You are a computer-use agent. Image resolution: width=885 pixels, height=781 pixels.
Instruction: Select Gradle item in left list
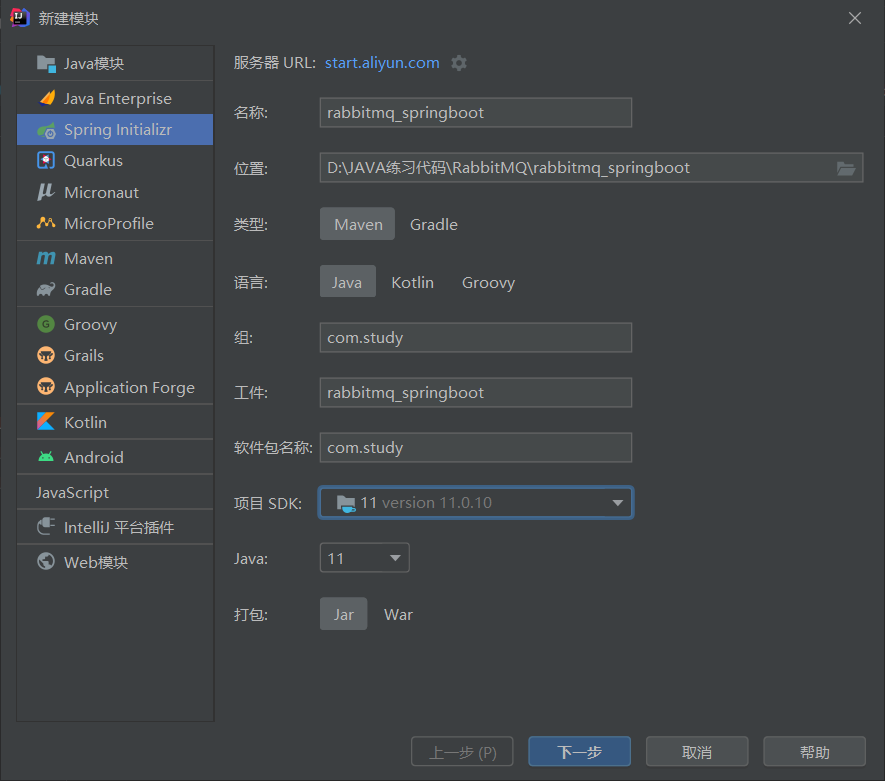[x=115, y=289]
